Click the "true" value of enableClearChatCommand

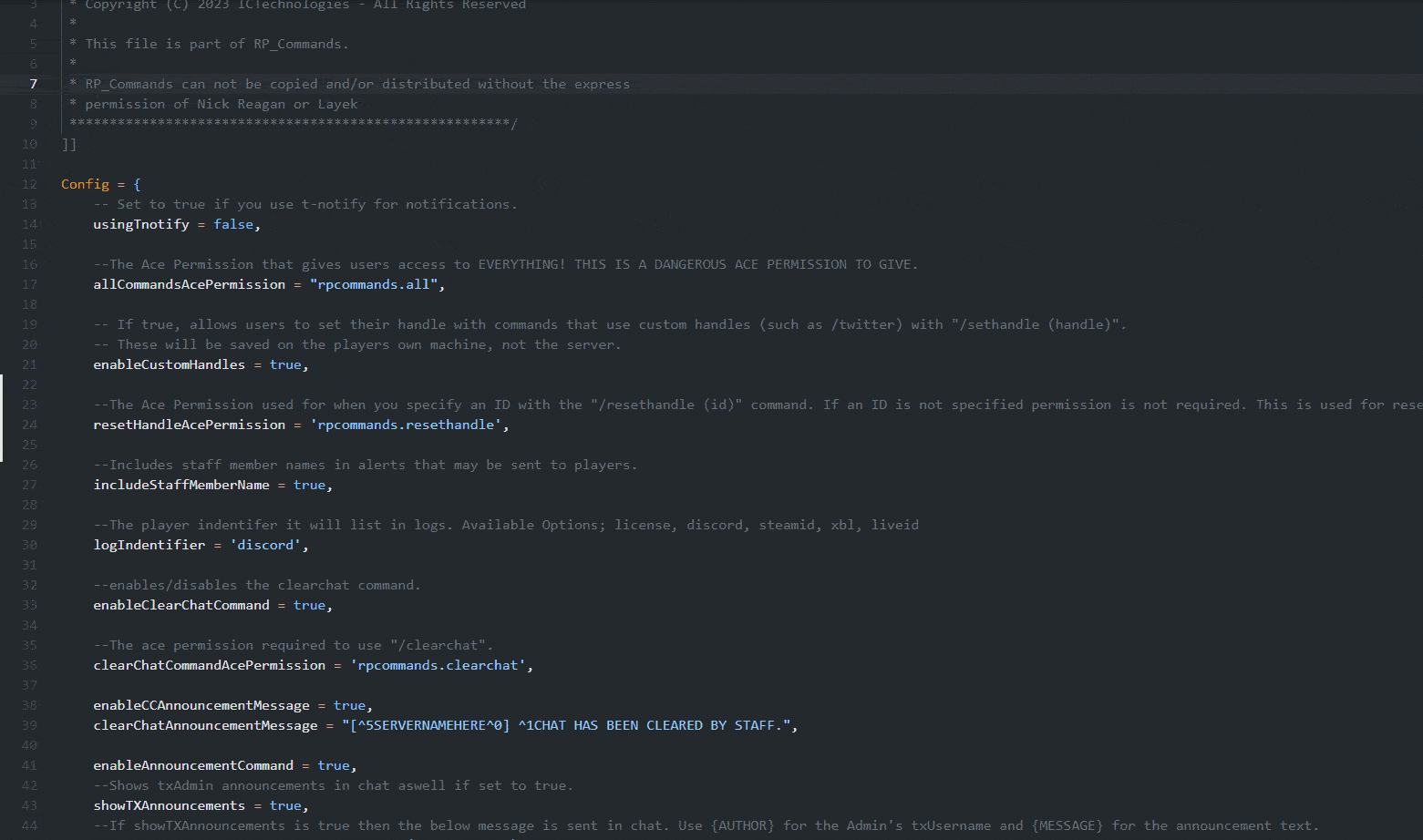point(310,605)
